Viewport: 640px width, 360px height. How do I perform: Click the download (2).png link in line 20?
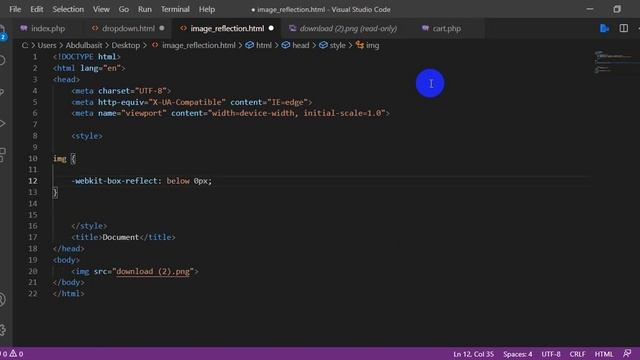153,271
